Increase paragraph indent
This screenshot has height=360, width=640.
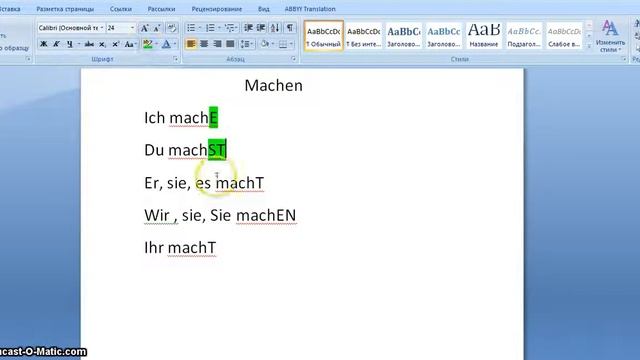coord(261,28)
